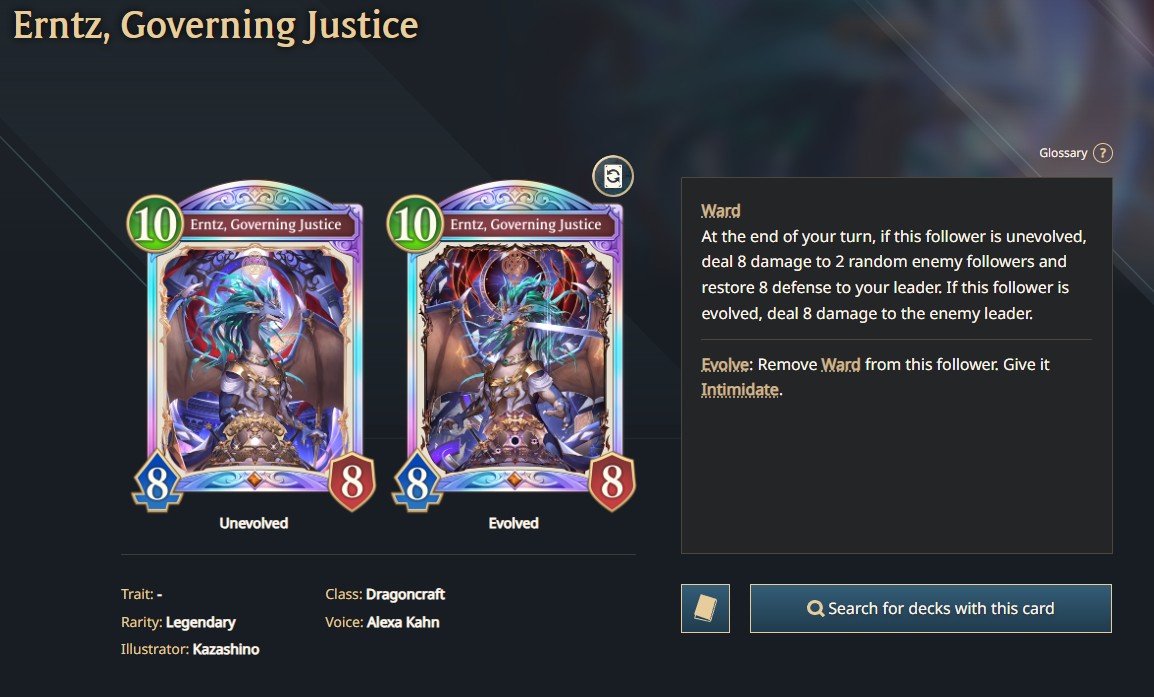Click the Evolved card's blue attack 8 icon

[417, 484]
